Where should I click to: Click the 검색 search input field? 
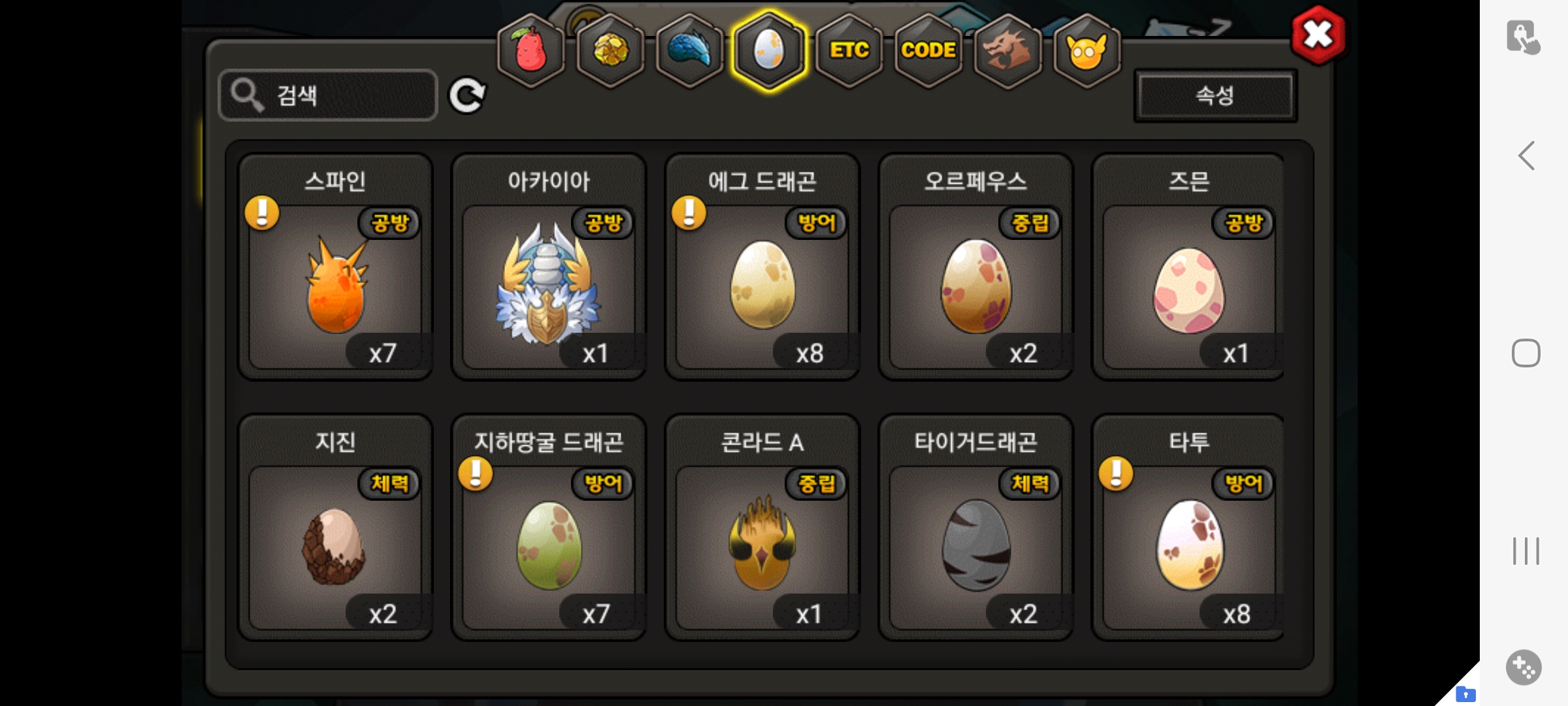[328, 95]
